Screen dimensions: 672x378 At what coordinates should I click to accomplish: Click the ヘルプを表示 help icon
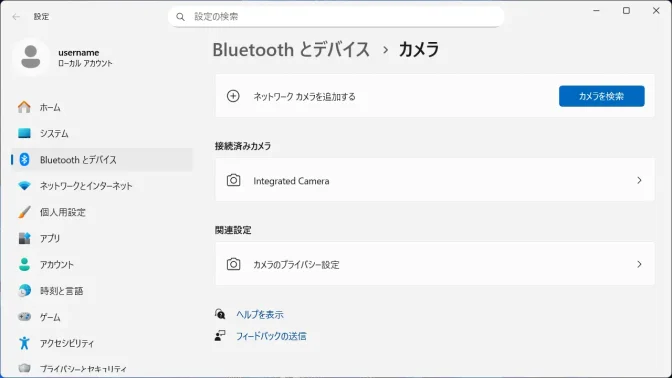(220, 314)
